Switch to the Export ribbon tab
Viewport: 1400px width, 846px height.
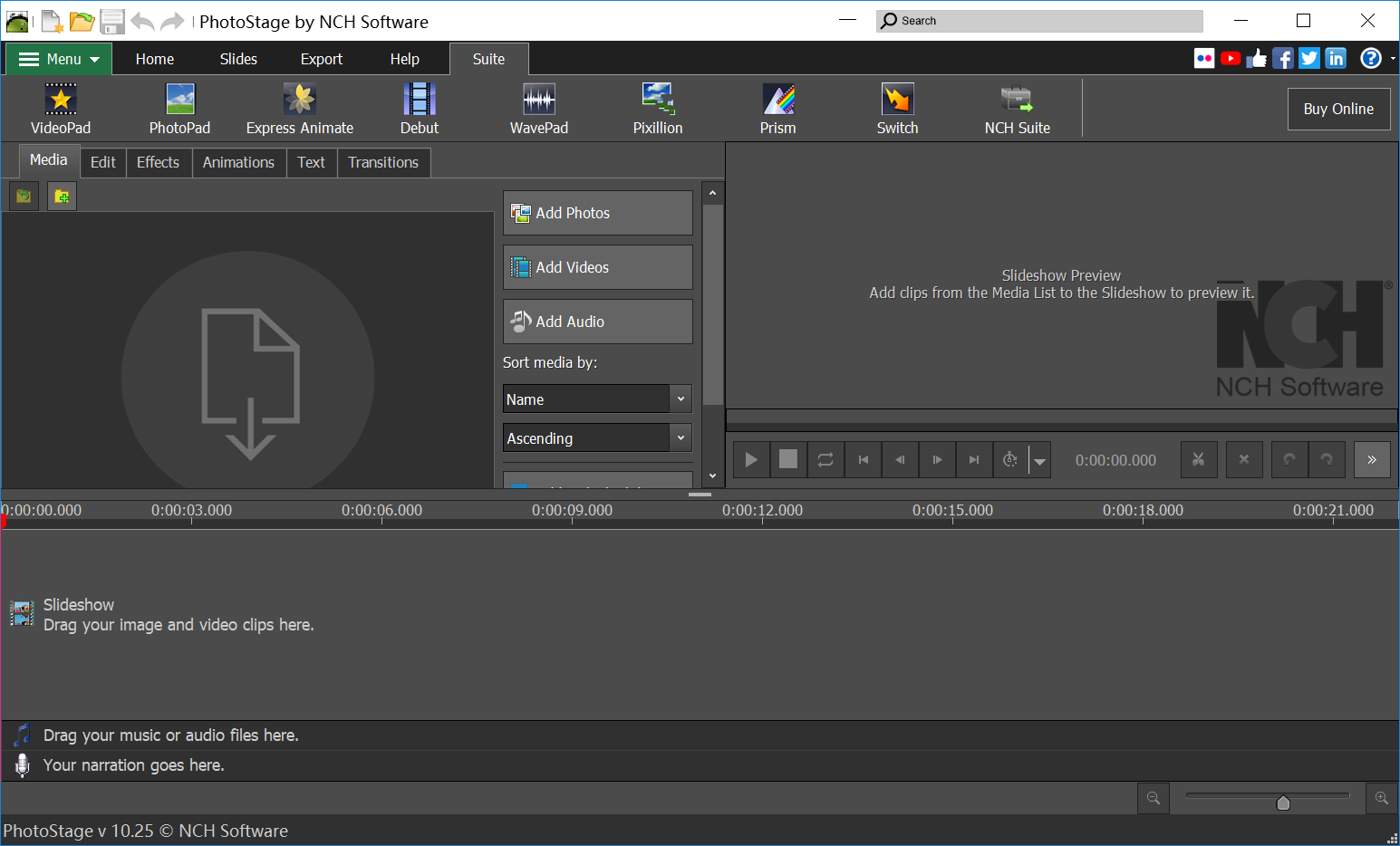coord(322,59)
